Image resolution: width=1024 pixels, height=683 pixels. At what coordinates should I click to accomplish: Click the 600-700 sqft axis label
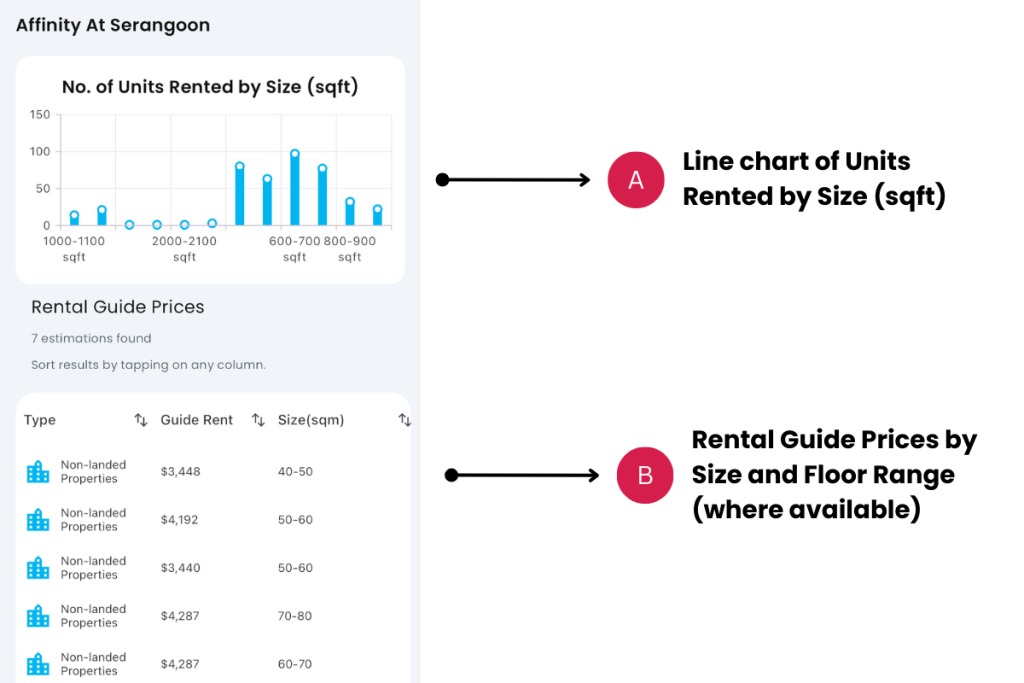(294, 248)
